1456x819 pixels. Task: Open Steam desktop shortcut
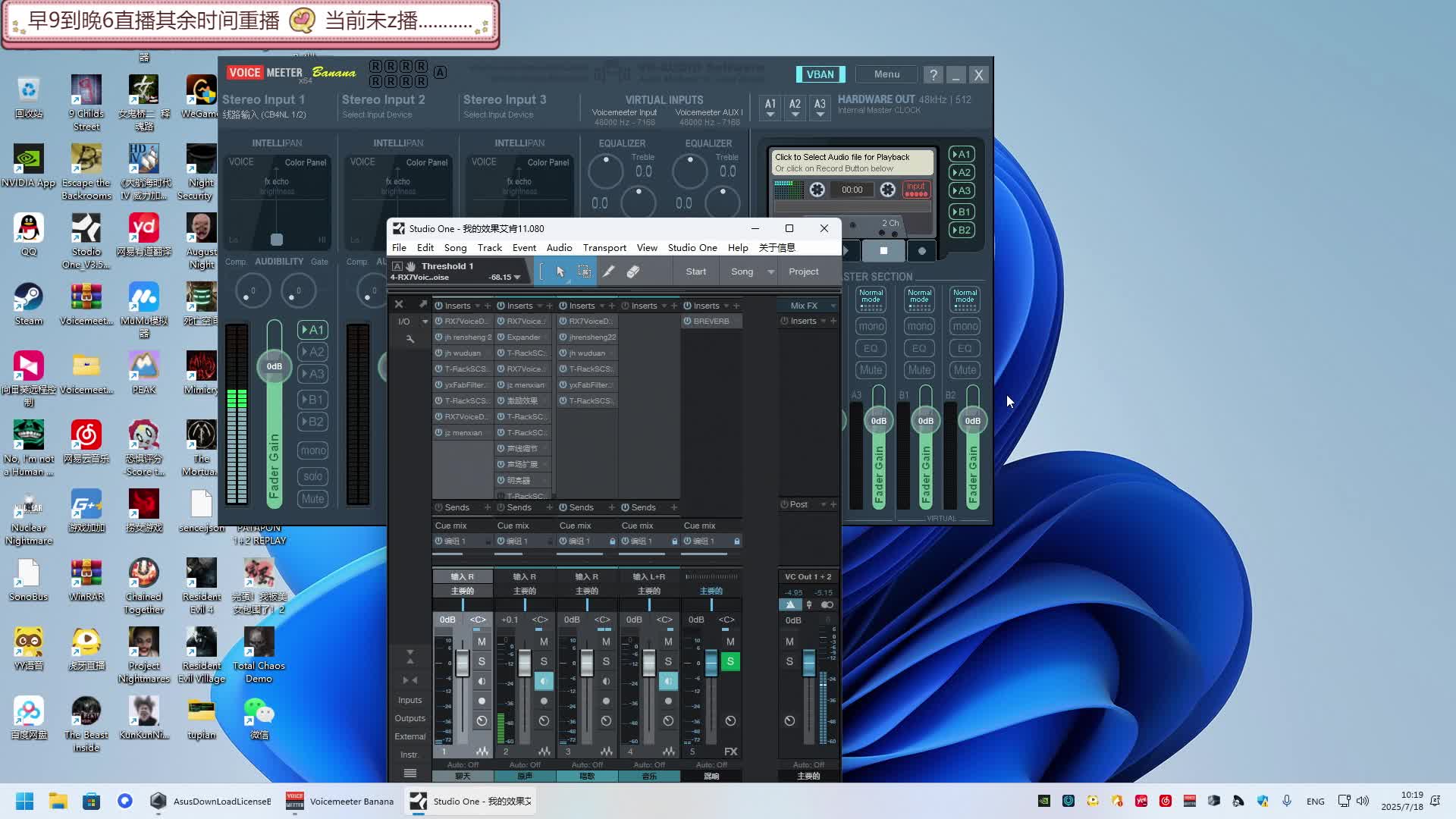(x=29, y=305)
